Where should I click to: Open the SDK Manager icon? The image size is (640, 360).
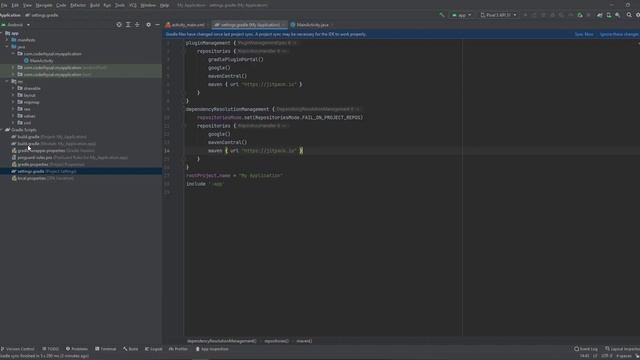pyautogui.click(x=618, y=15)
